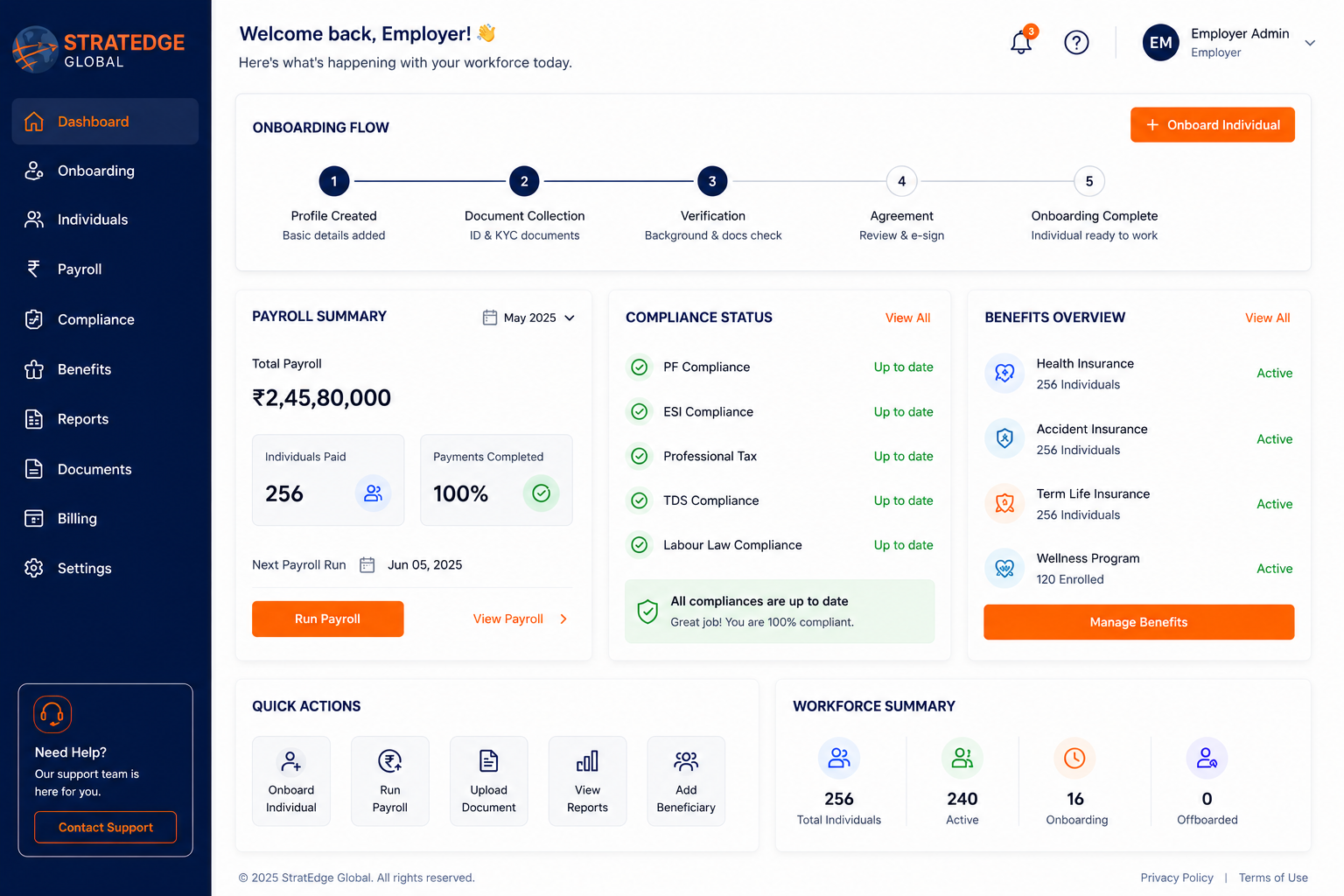Image resolution: width=1344 pixels, height=896 pixels.
Task: Click the Run Payroll quick action tile
Action: [390, 781]
